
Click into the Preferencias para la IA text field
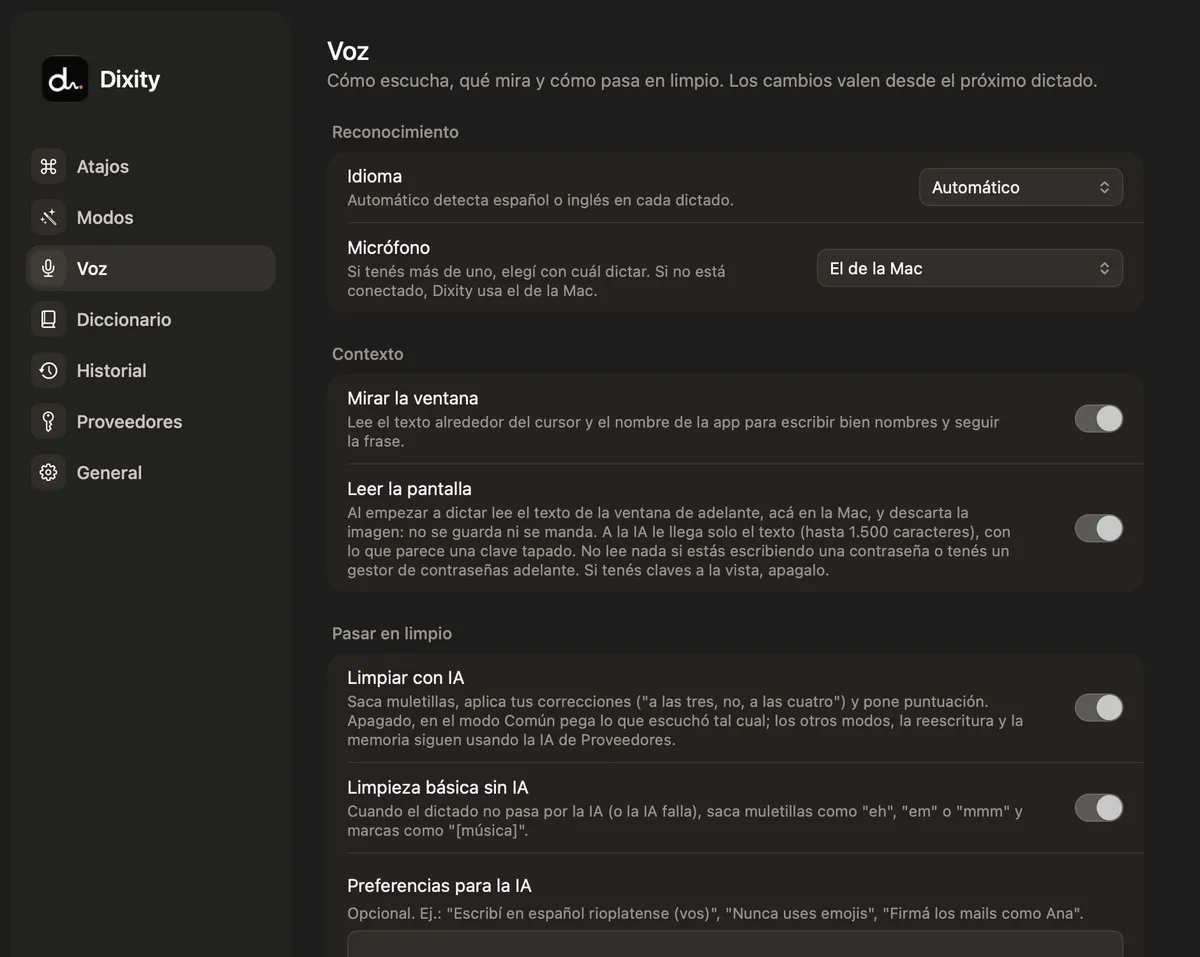[735, 944]
